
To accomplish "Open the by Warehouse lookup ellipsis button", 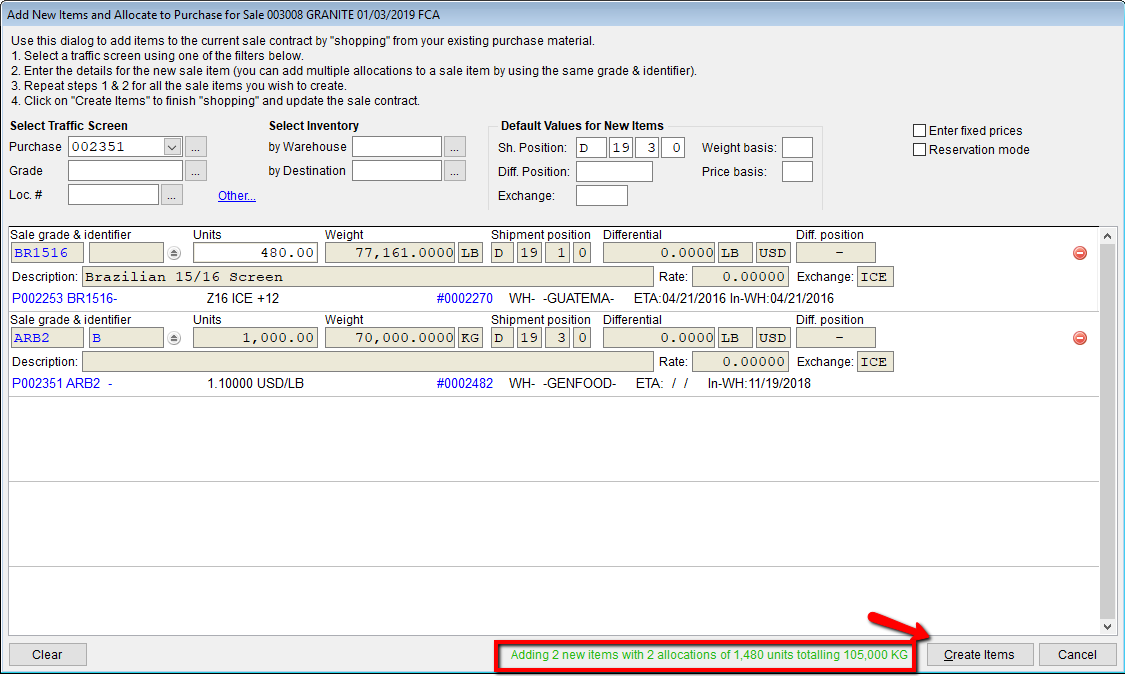I will [454, 147].
